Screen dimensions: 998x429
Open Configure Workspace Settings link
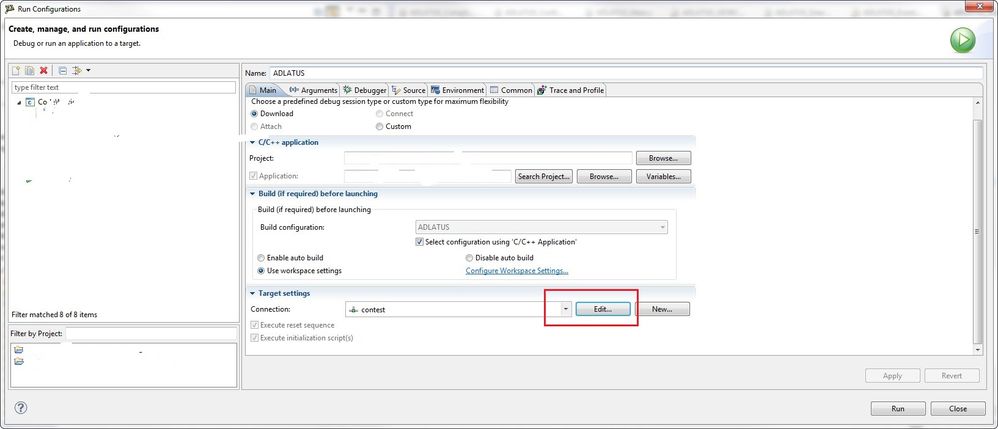click(517, 271)
